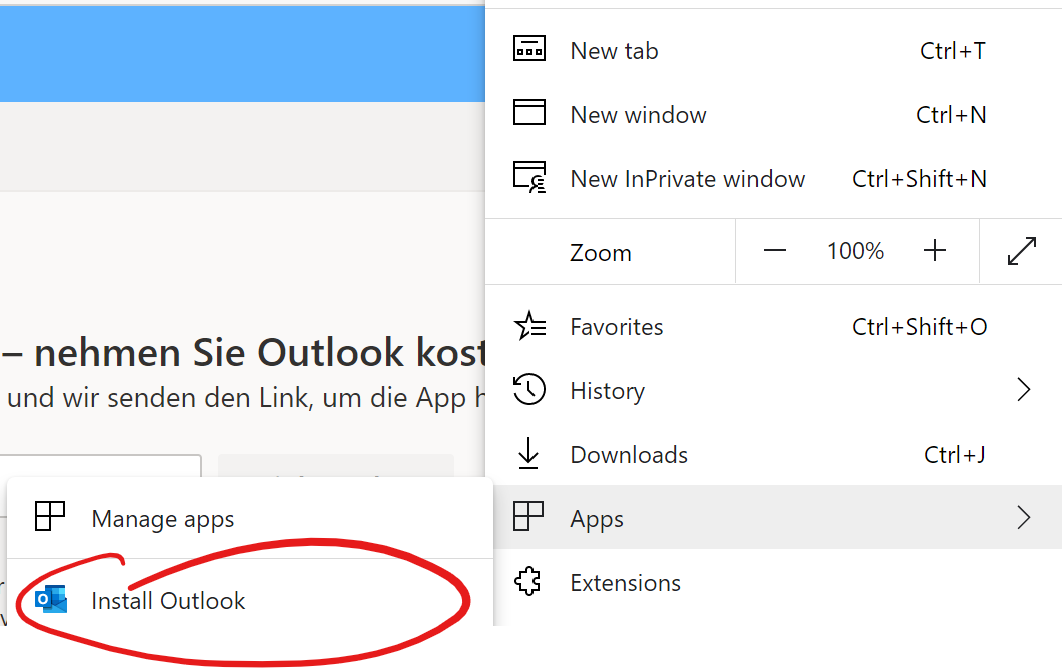Click the History clock icon

tap(529, 389)
